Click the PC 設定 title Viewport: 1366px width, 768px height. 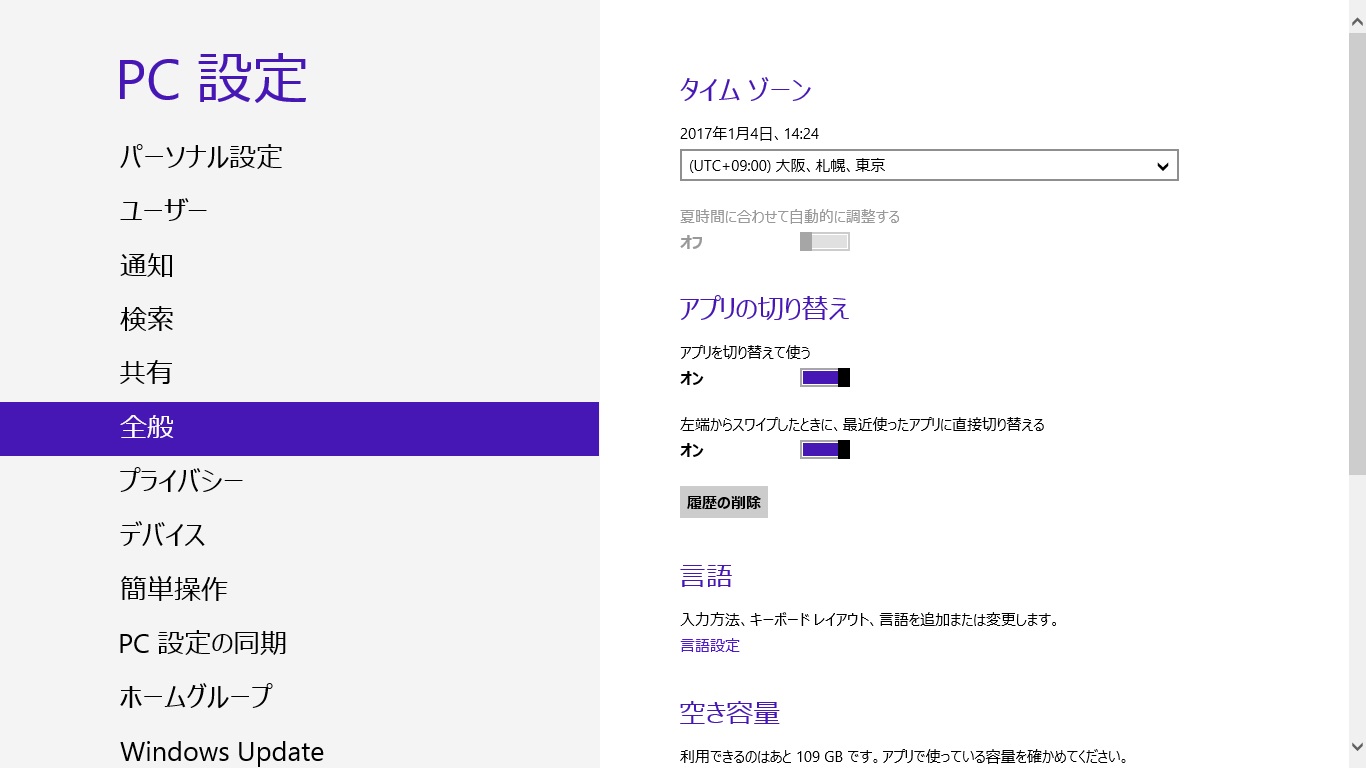pyautogui.click(x=213, y=78)
